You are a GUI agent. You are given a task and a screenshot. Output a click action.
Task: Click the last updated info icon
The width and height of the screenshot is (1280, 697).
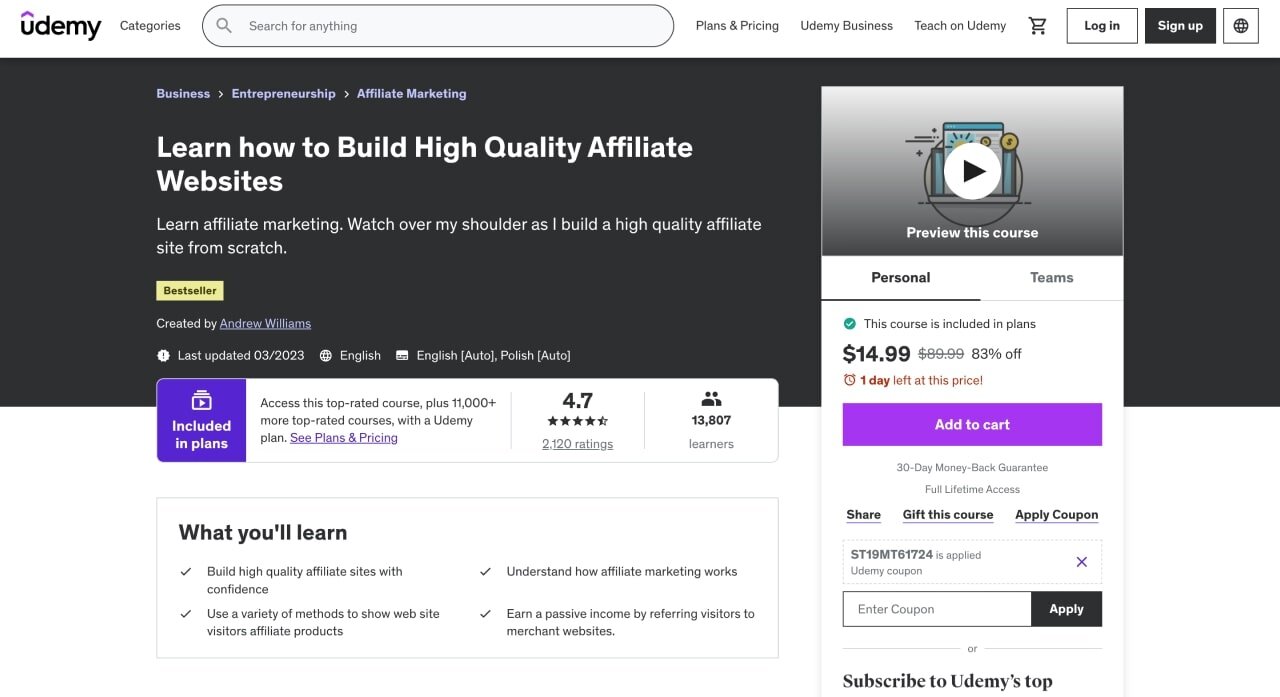pos(163,355)
